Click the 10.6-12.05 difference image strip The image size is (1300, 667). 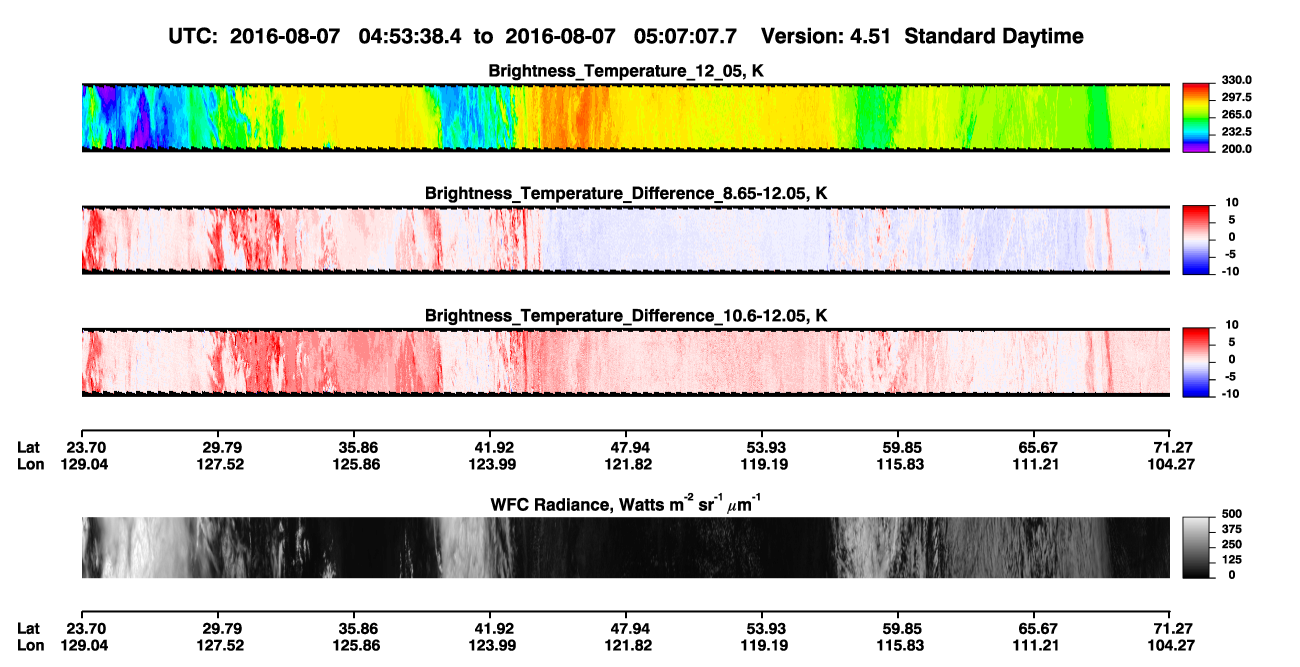(x=626, y=362)
